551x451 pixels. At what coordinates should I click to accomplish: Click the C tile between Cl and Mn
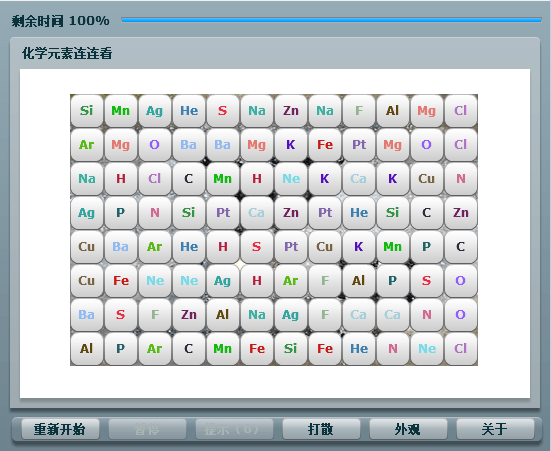click(x=189, y=179)
